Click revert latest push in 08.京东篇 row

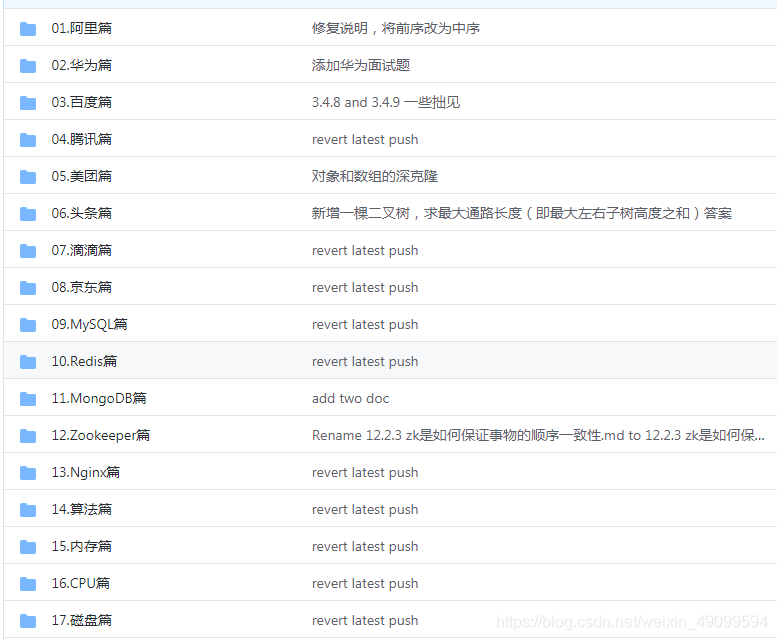(365, 288)
